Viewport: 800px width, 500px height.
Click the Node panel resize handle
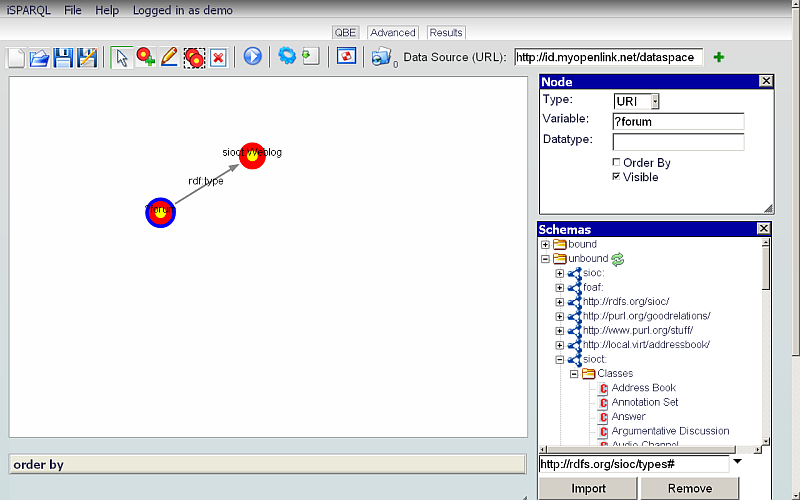768,208
